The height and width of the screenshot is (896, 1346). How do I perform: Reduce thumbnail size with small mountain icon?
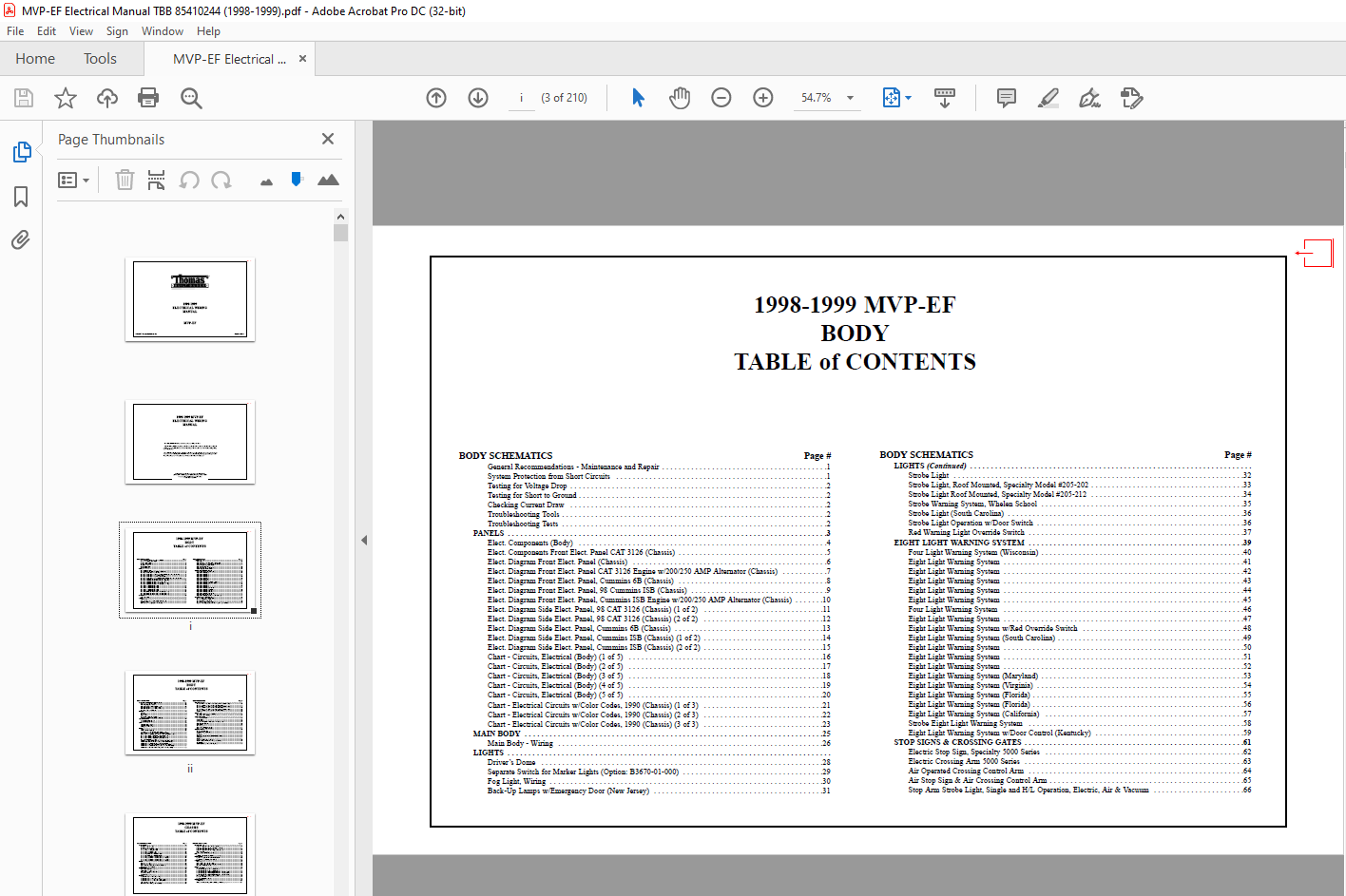(x=266, y=181)
